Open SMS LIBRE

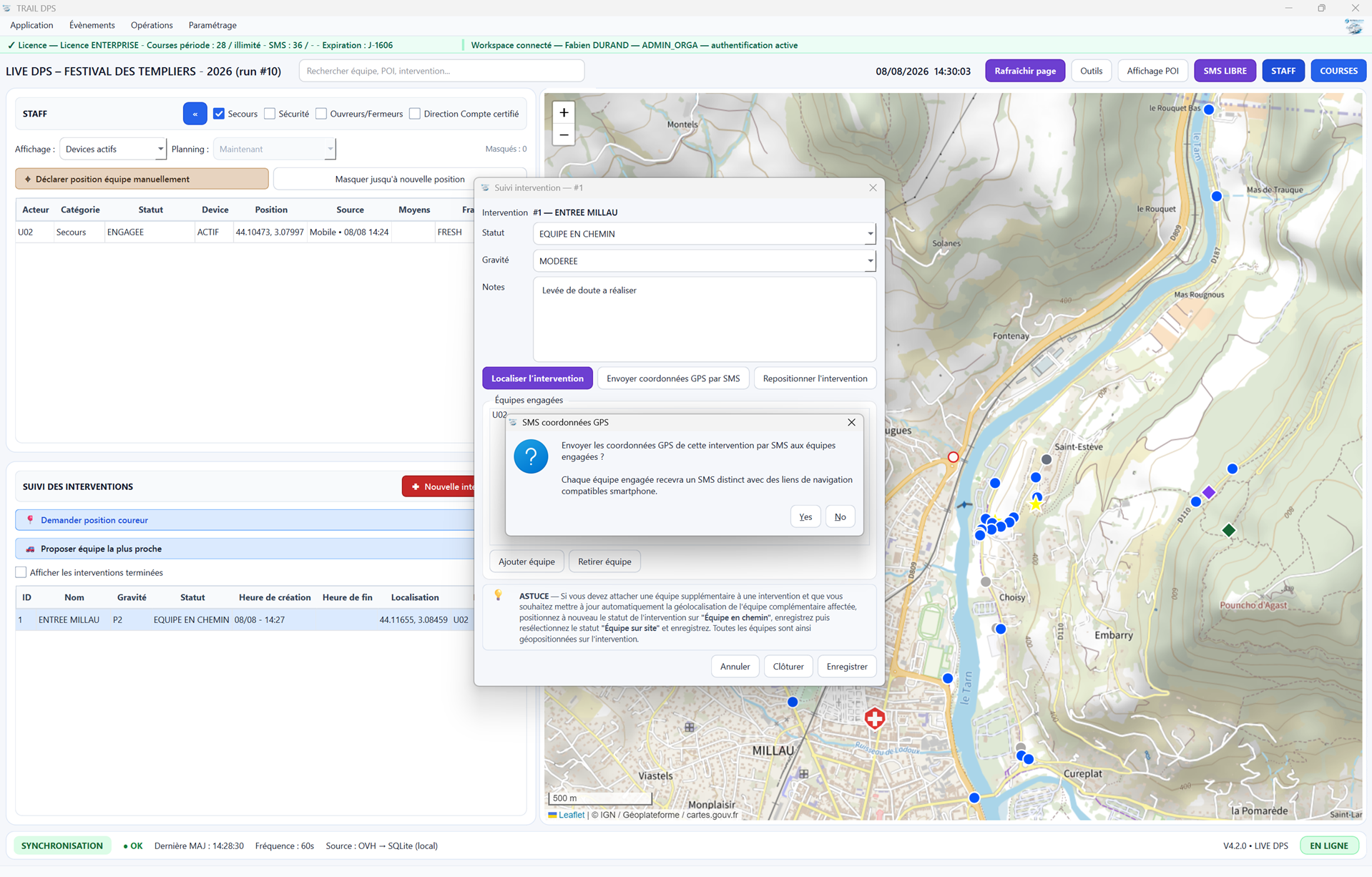(x=1225, y=71)
